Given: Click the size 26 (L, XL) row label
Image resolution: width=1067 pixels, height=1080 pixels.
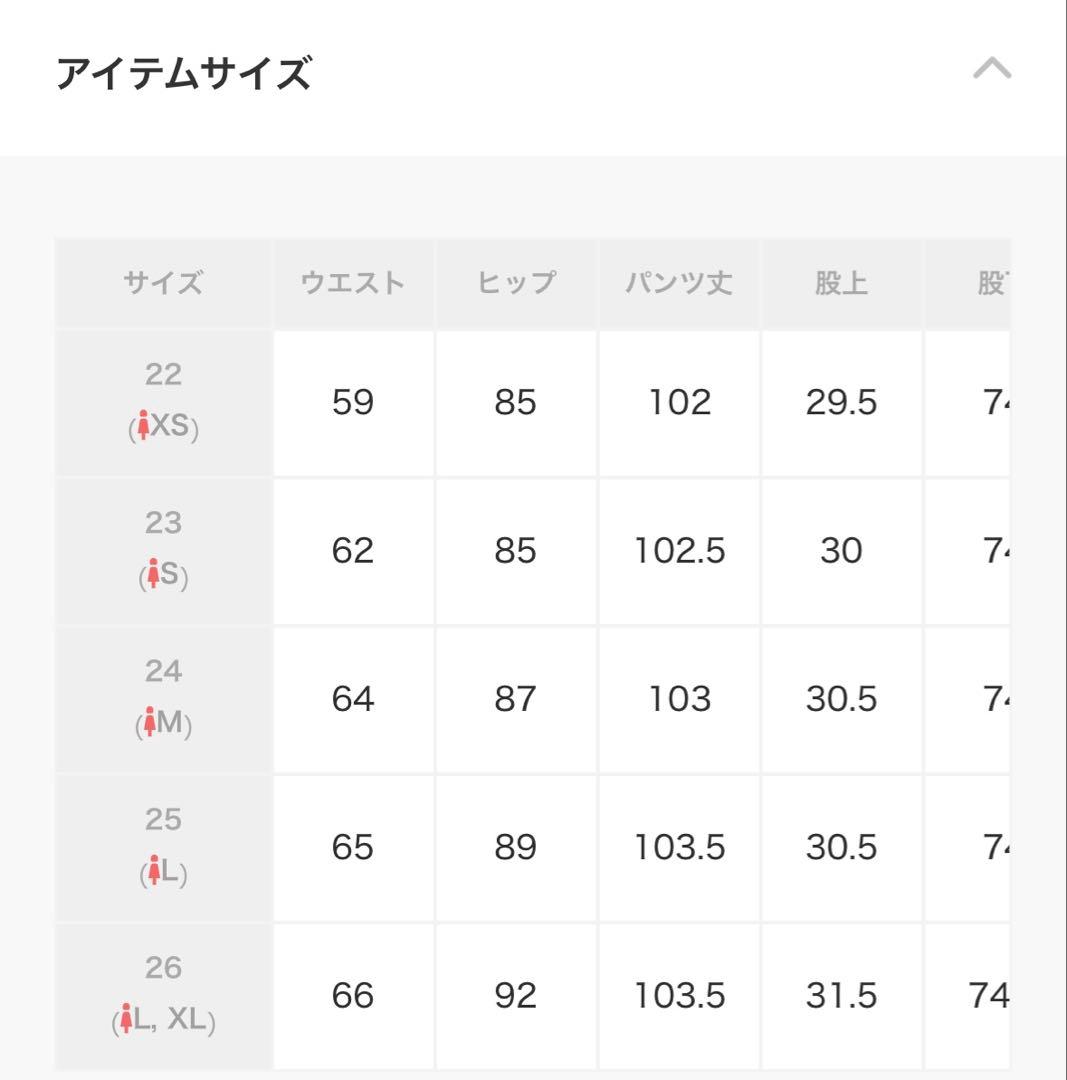Looking at the screenshot, I should point(163,994).
